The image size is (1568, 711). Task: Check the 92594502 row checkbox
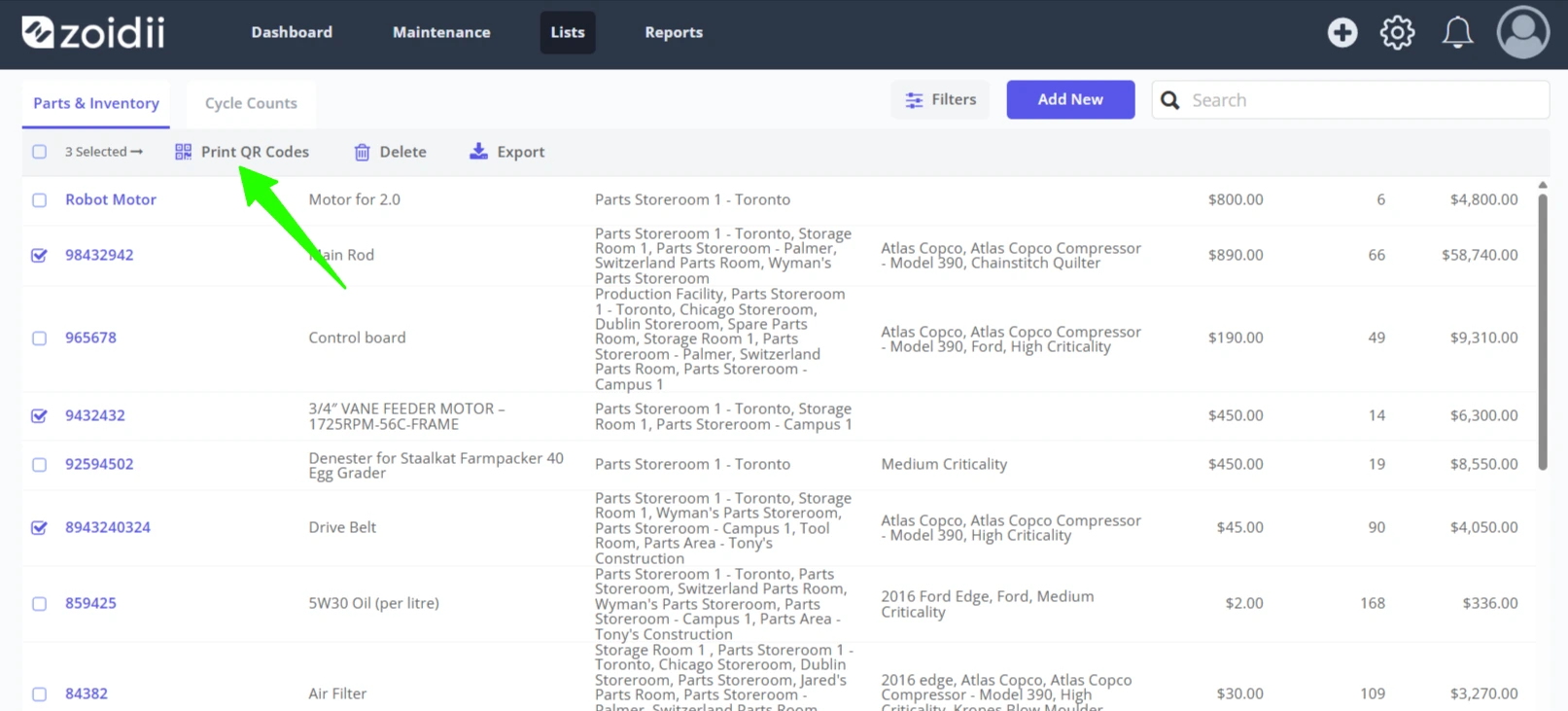click(x=39, y=465)
